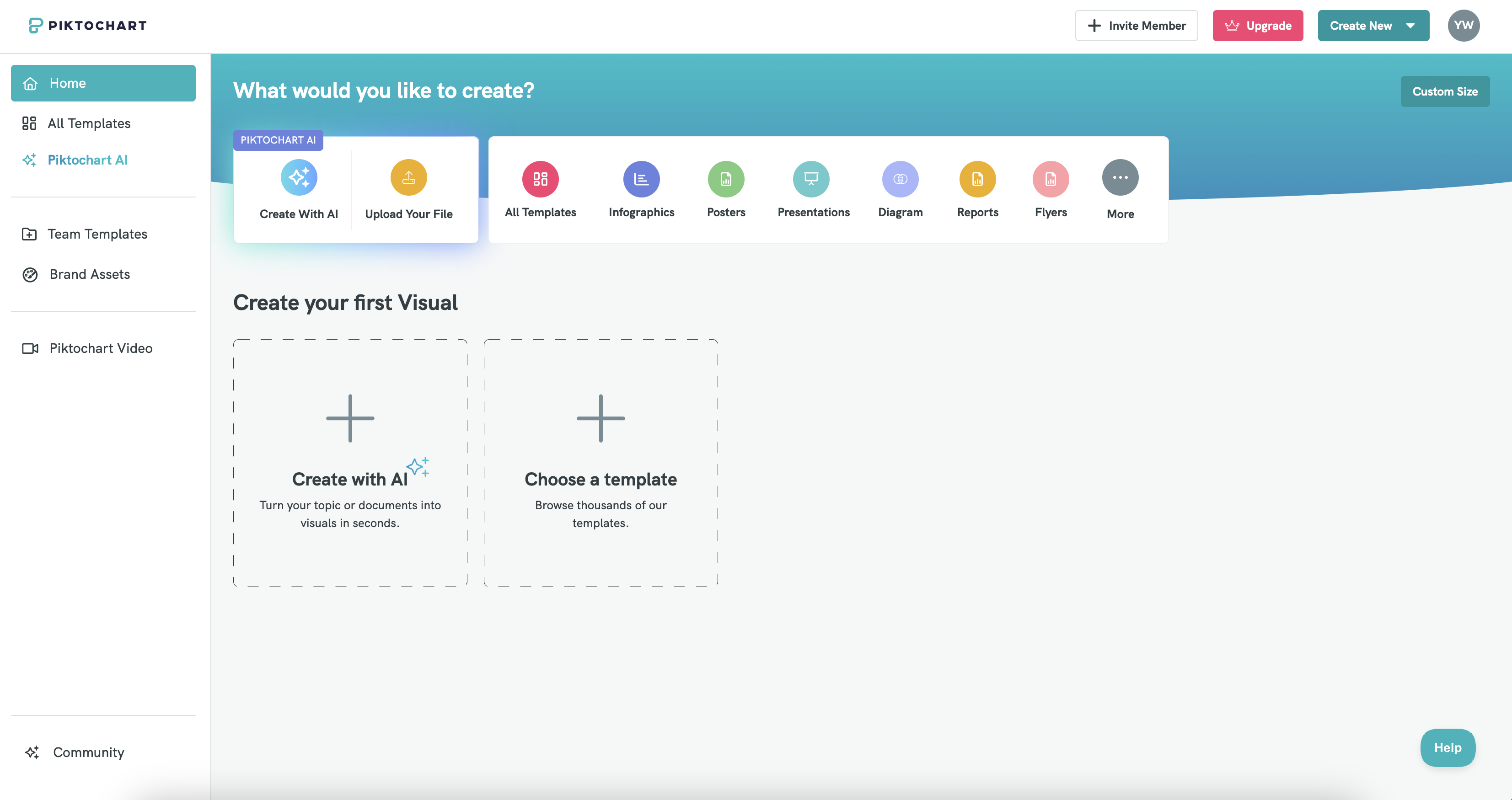Go to All Templates in sidebar
Screen dimensions: 1512x800
[103, 123]
